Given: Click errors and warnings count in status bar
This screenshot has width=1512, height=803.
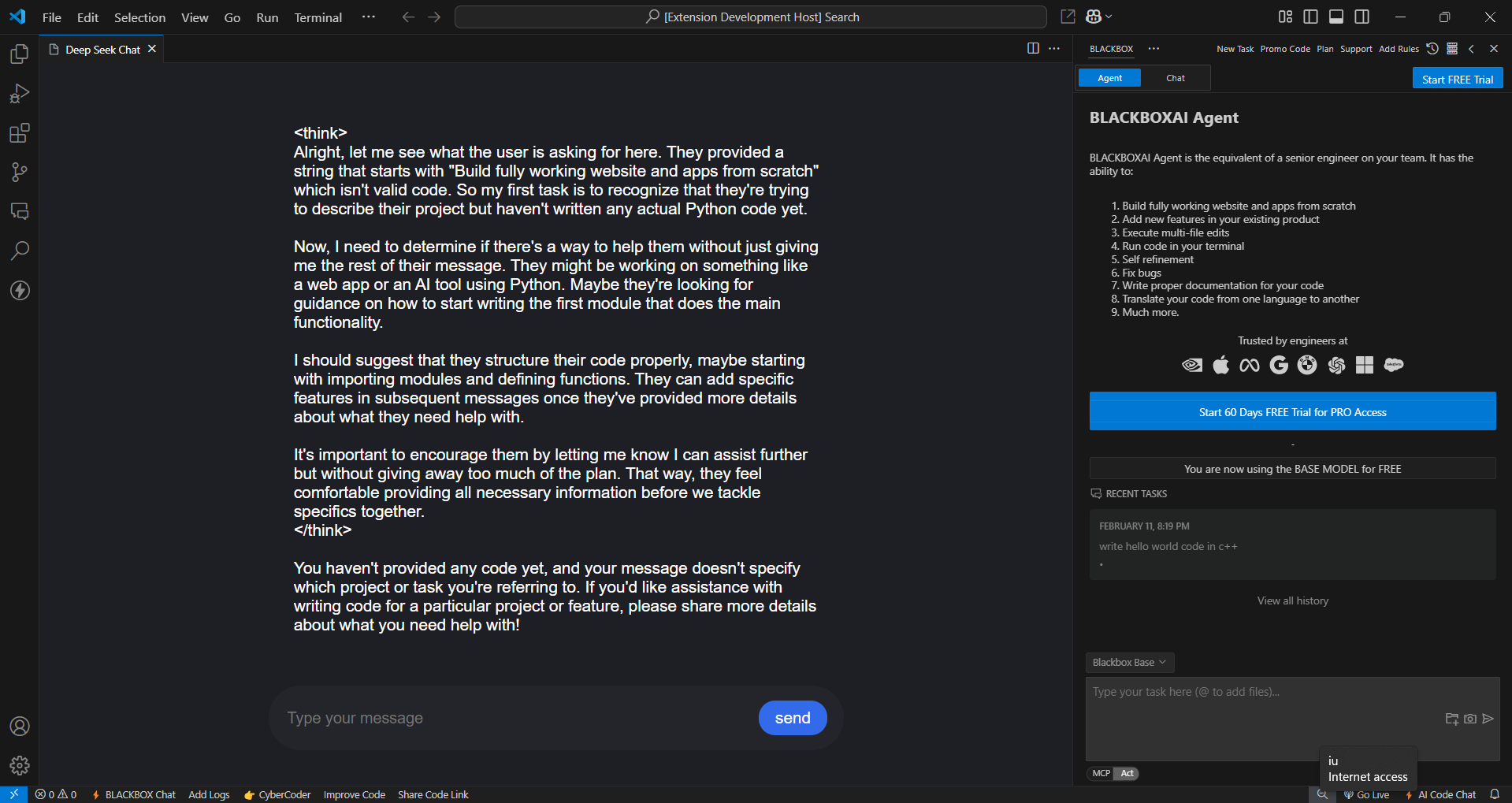Looking at the screenshot, I should point(56,794).
